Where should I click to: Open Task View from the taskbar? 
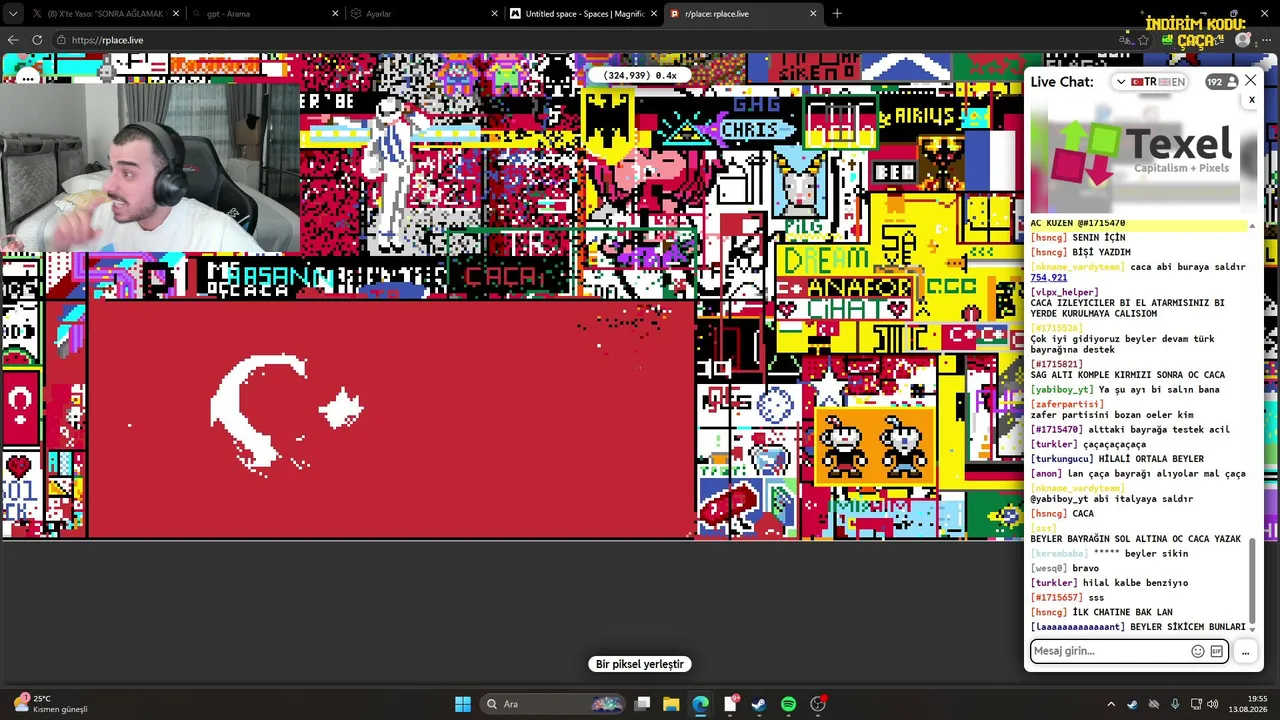click(643, 704)
